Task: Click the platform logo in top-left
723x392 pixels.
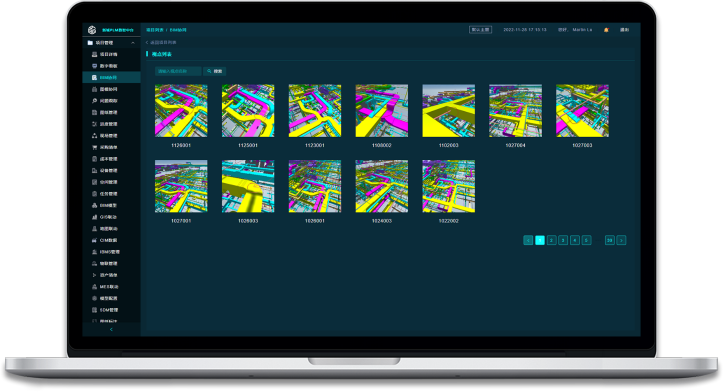Action: [x=92, y=30]
